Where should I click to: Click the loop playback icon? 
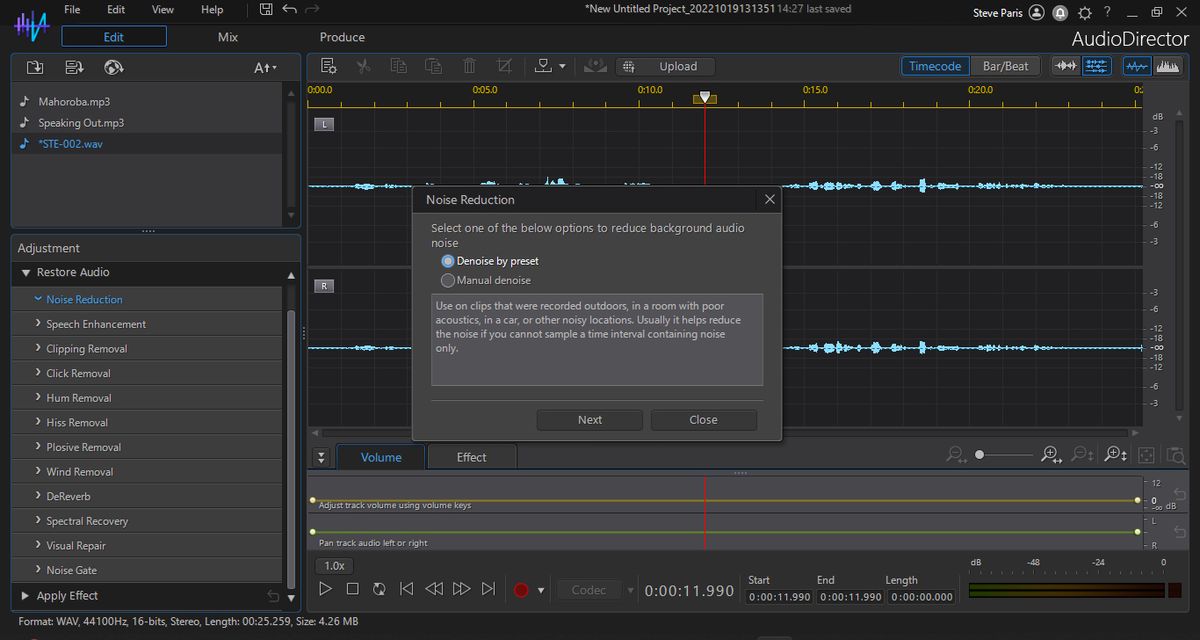click(379, 590)
